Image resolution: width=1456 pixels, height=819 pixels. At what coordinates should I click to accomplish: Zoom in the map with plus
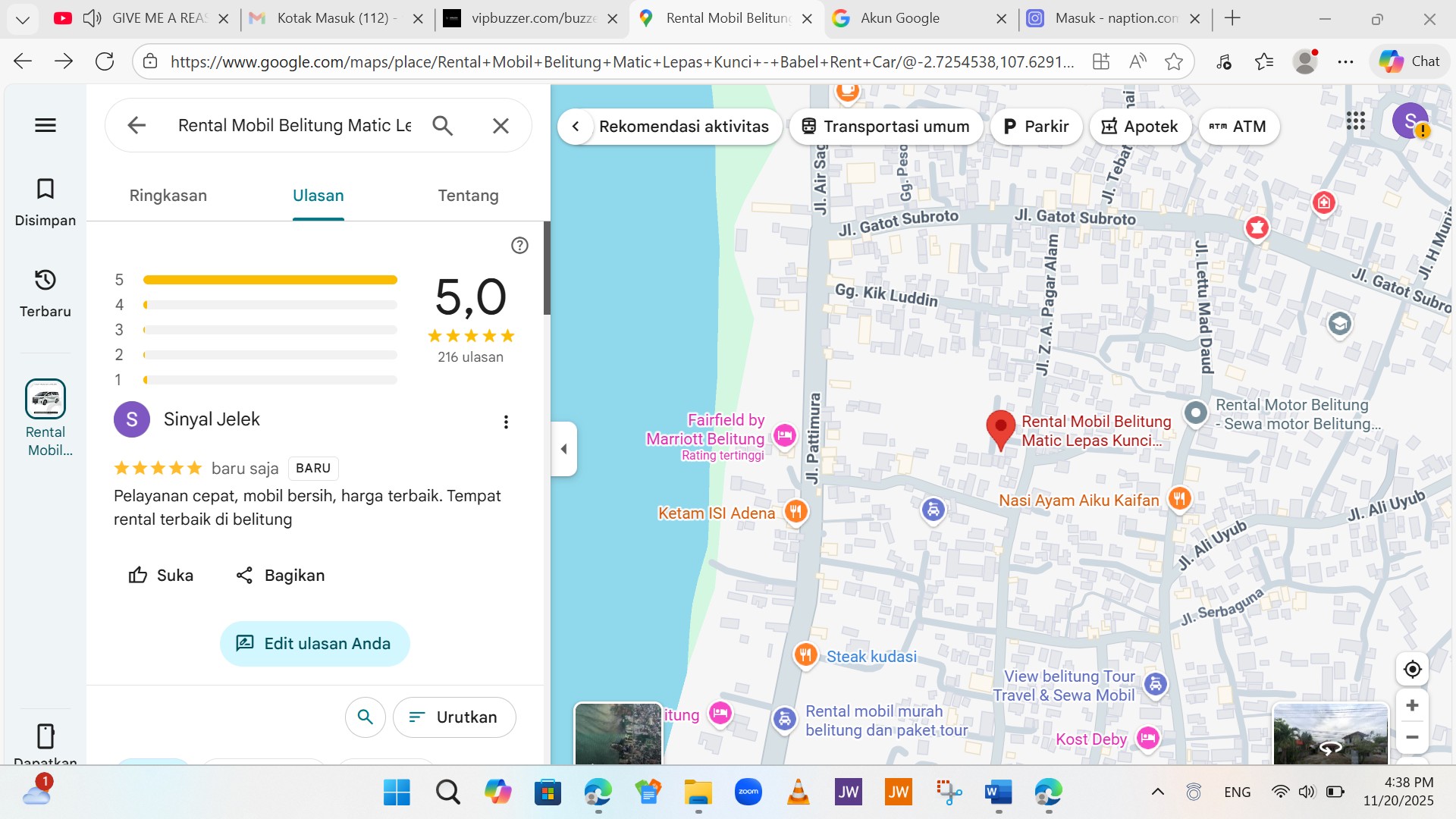click(x=1412, y=706)
